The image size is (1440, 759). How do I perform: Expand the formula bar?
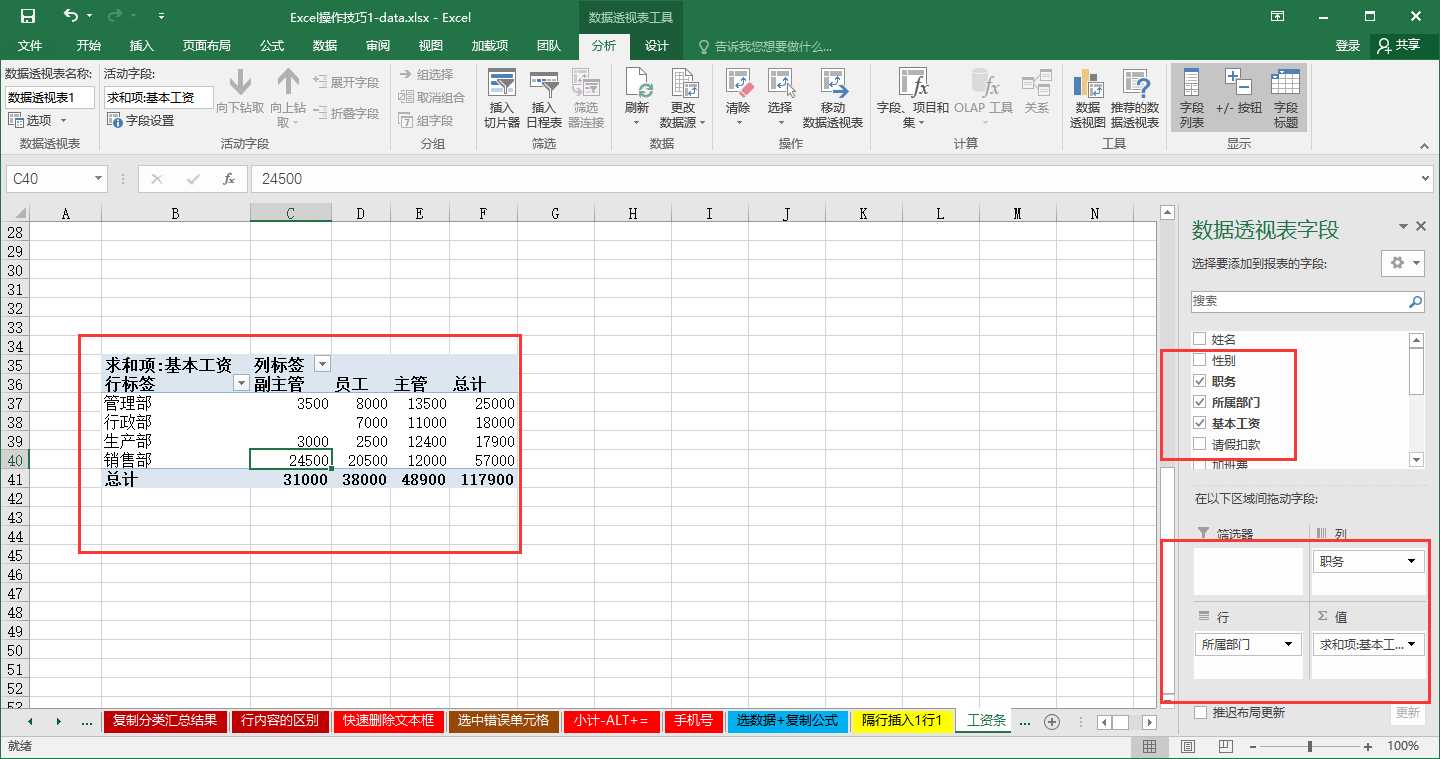click(1425, 179)
